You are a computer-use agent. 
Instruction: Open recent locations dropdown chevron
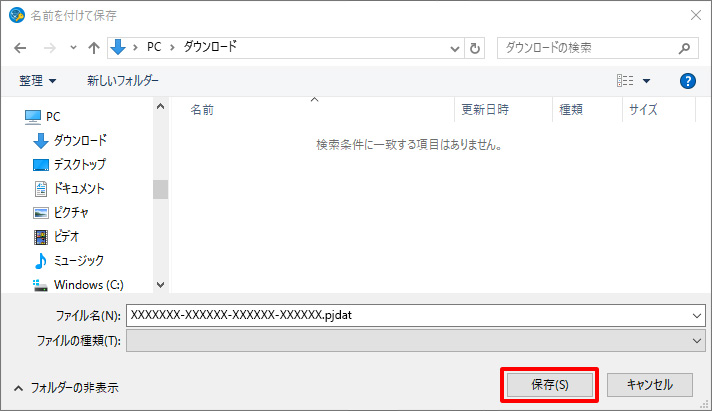click(73, 48)
